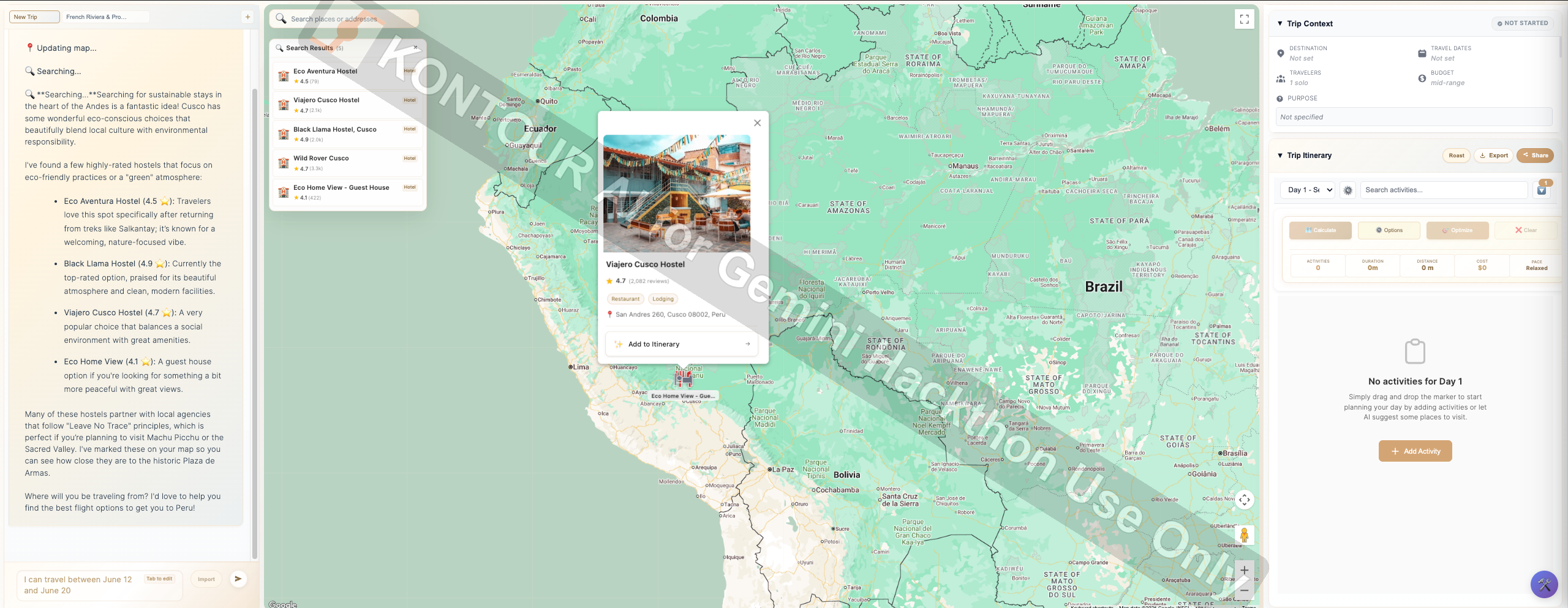The height and width of the screenshot is (608, 1568).
Task: Select Wild Rover Cusco search result
Action: [x=348, y=163]
